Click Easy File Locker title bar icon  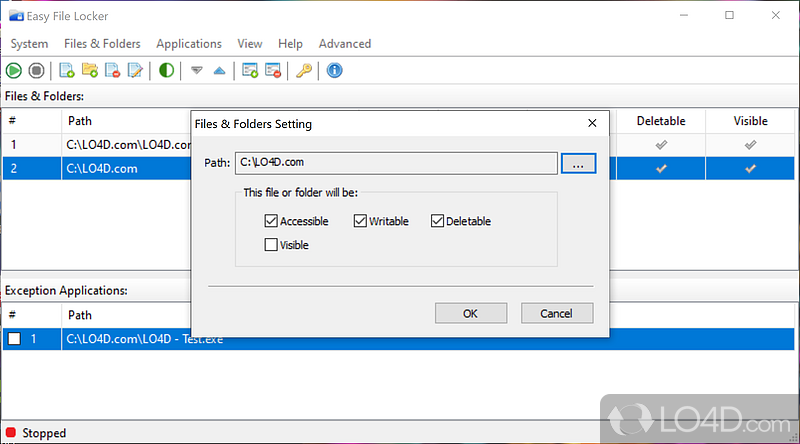[16, 16]
